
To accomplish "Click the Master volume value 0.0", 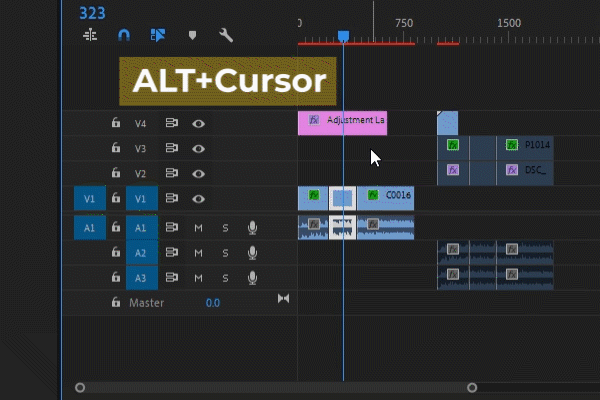I will (213, 303).
